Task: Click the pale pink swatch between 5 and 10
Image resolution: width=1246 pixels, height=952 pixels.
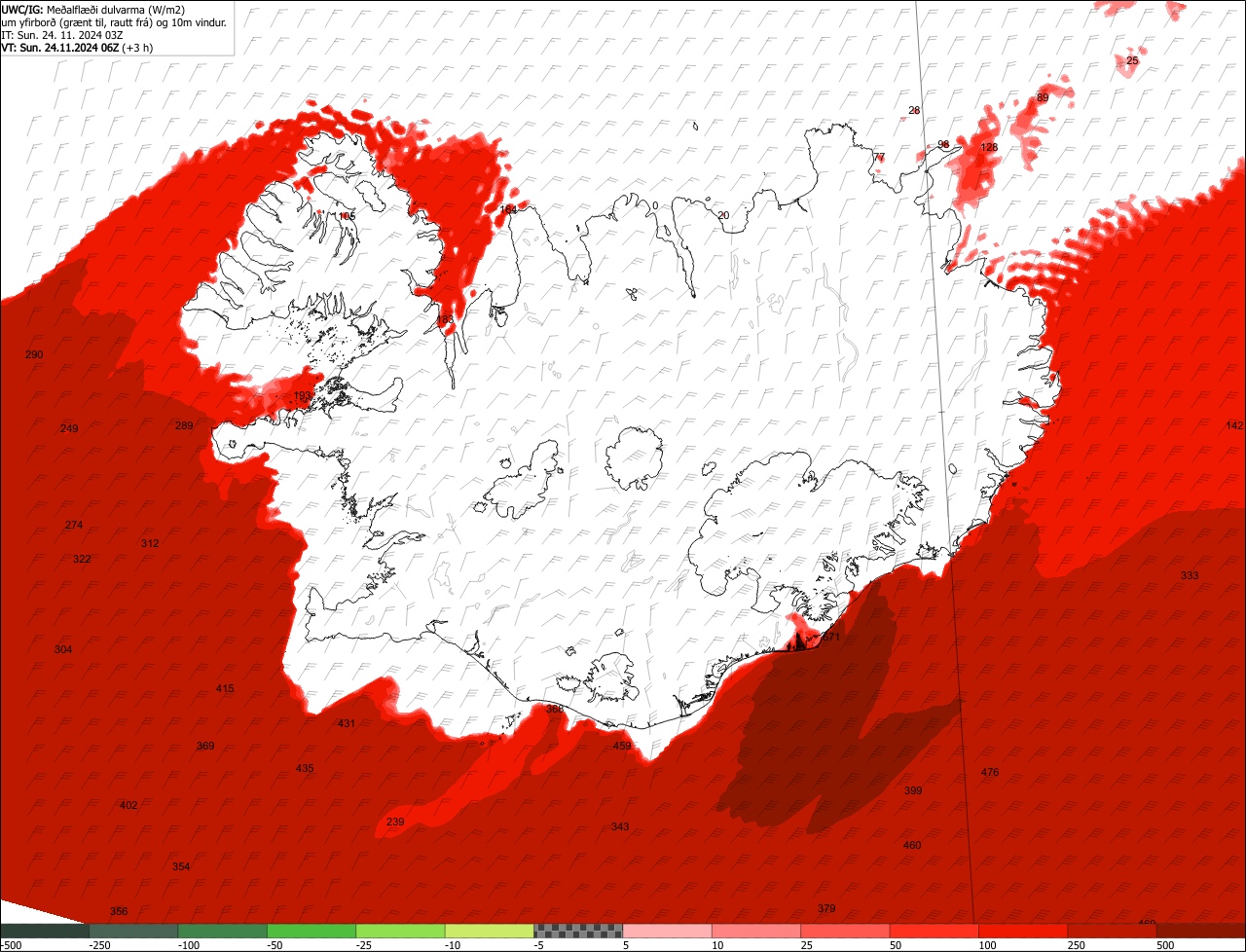Action: click(x=667, y=930)
